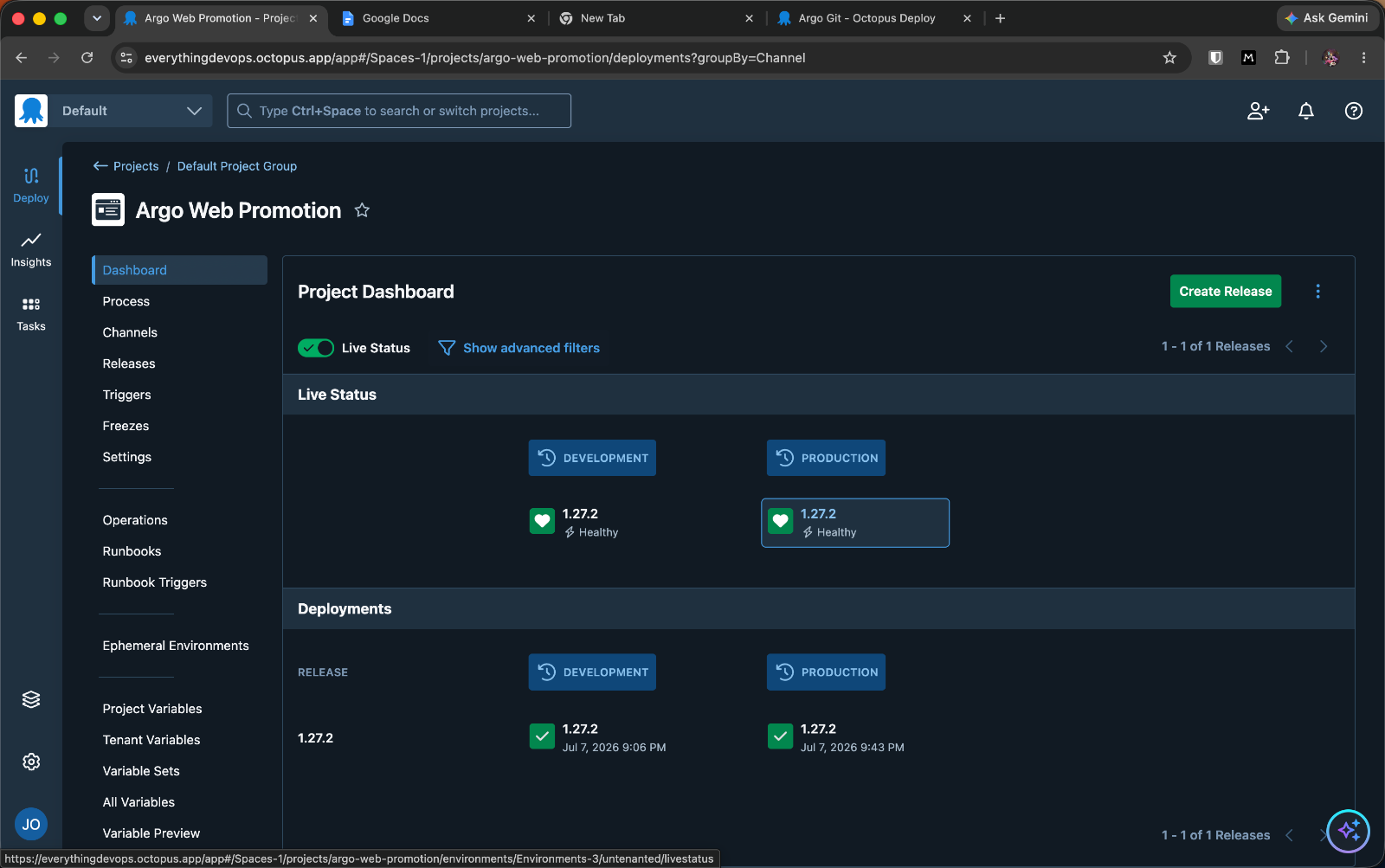Open the configuration gear icon in sidebar
1385x868 pixels.
click(x=31, y=762)
